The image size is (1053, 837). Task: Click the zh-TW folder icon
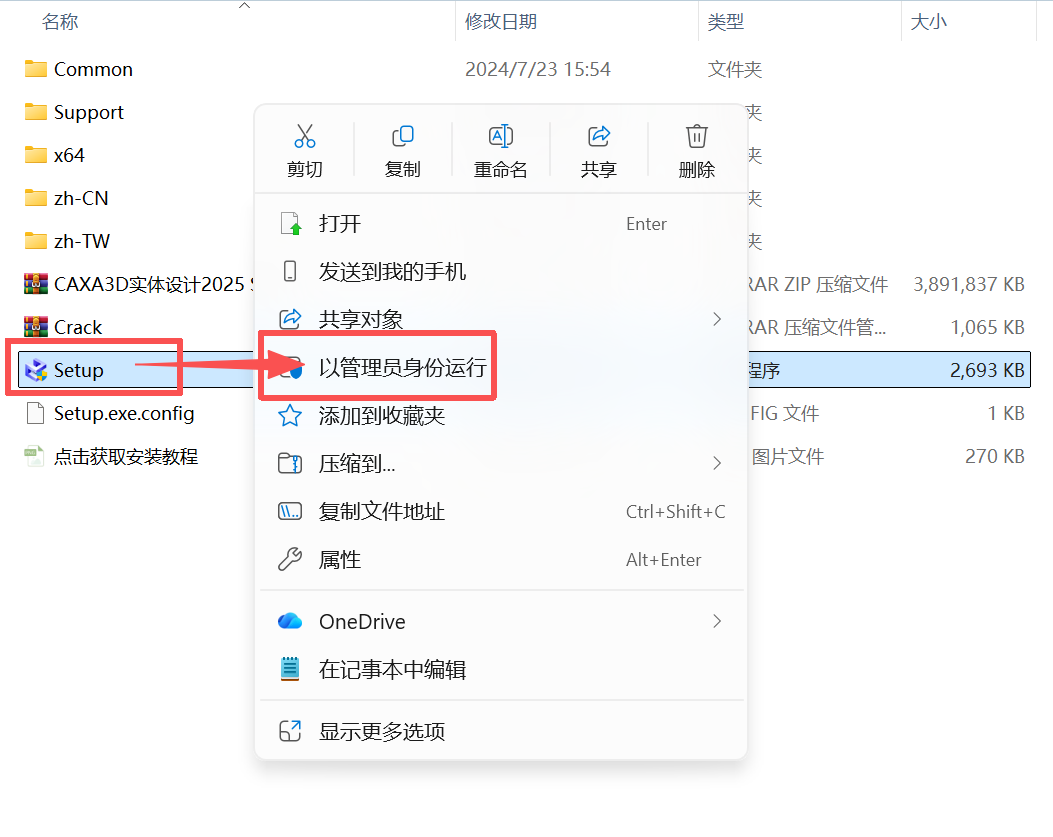pos(36,241)
